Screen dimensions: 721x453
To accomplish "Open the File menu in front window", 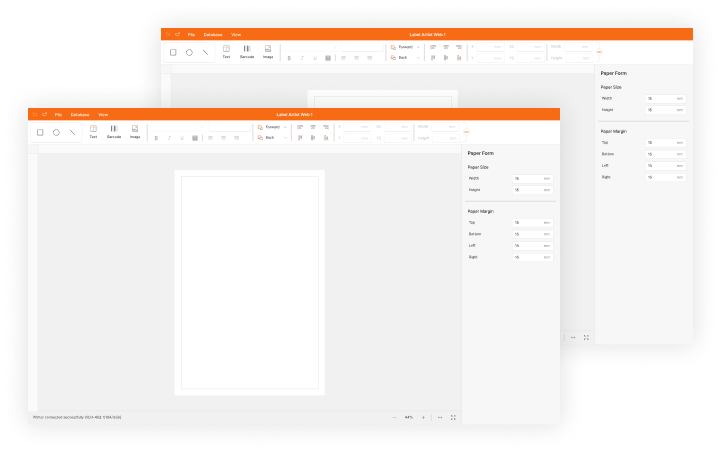I will click(58, 115).
